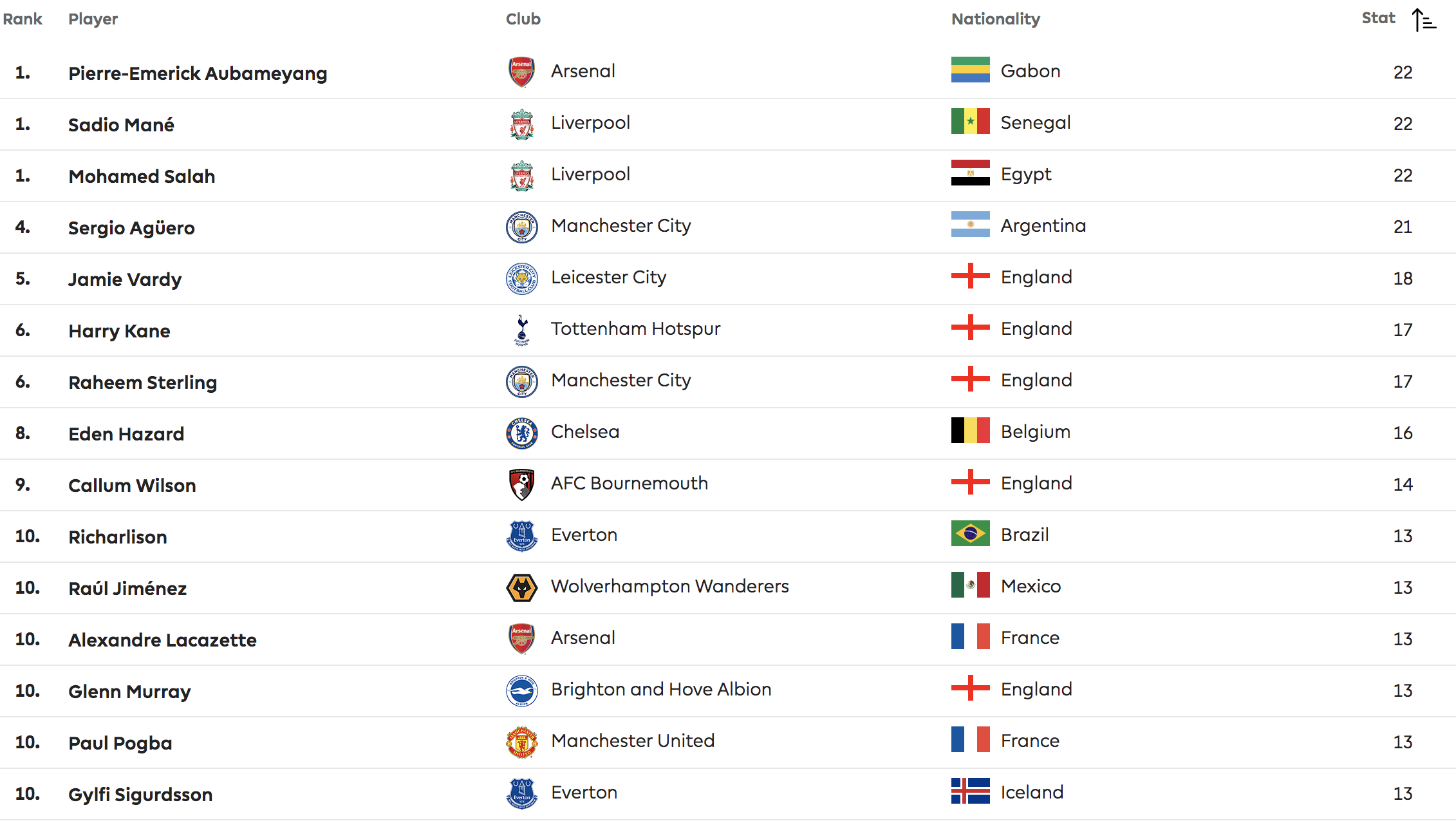Click the Club column header

pyautogui.click(x=523, y=19)
